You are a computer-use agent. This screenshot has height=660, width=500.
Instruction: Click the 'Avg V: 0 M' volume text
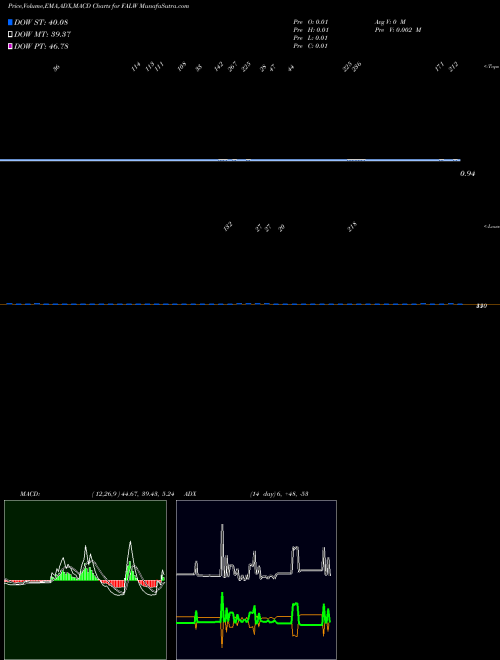(390, 21)
